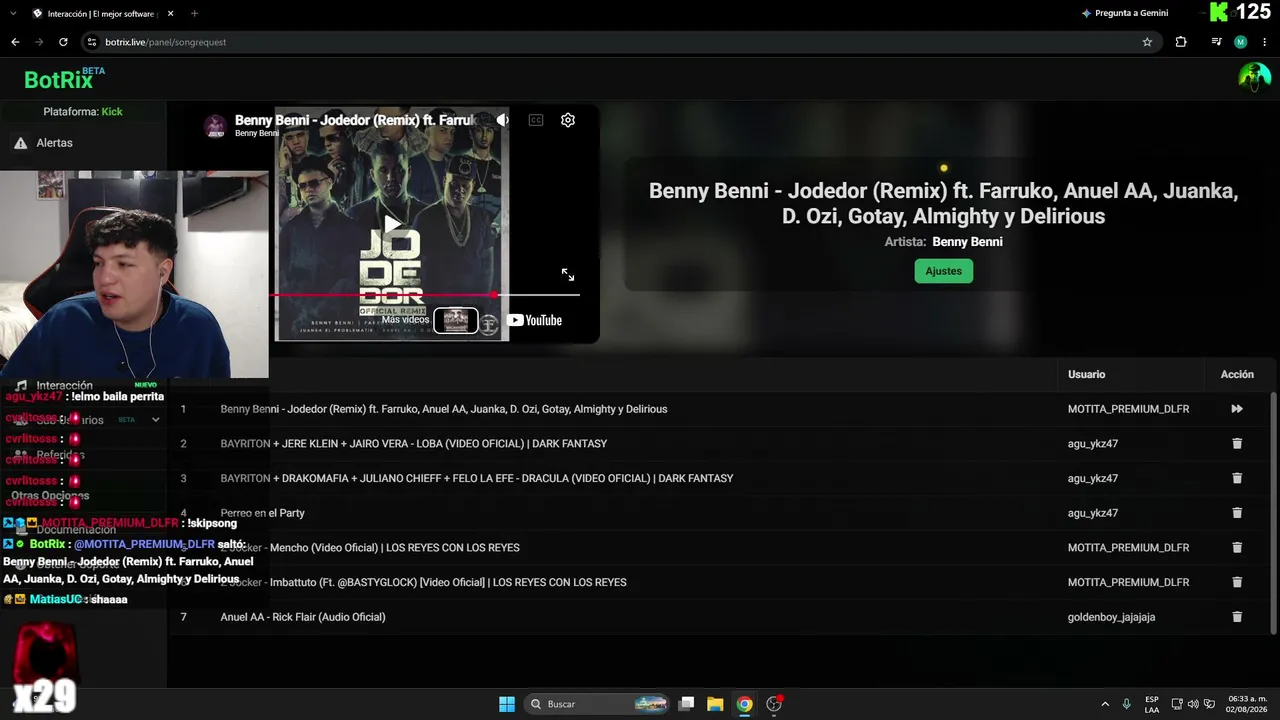Open a new browser tab

[x=194, y=13]
